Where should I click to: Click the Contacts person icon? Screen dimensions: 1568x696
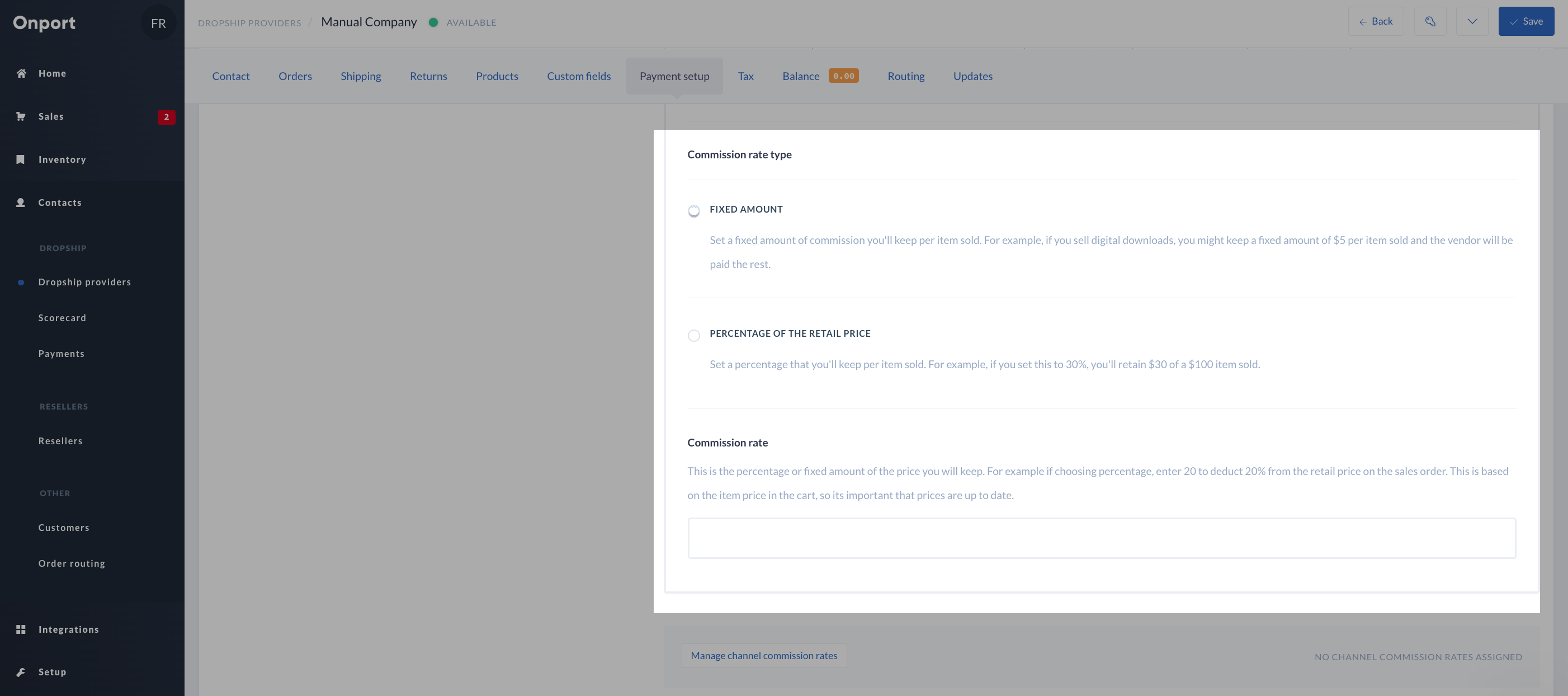[21, 203]
